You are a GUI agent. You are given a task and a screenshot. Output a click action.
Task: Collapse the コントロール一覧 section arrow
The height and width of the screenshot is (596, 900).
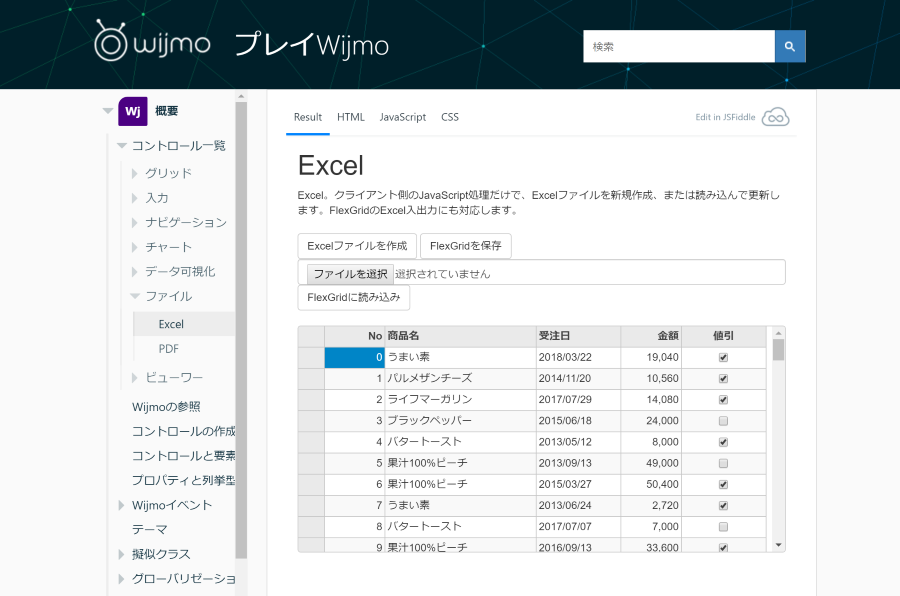coord(122,146)
